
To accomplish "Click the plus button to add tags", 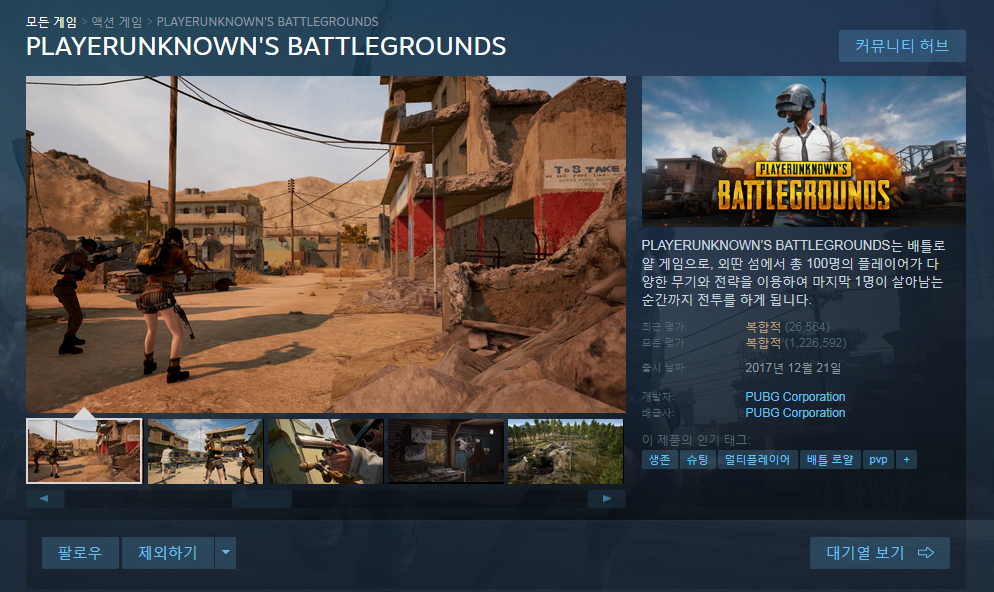I will tap(907, 460).
